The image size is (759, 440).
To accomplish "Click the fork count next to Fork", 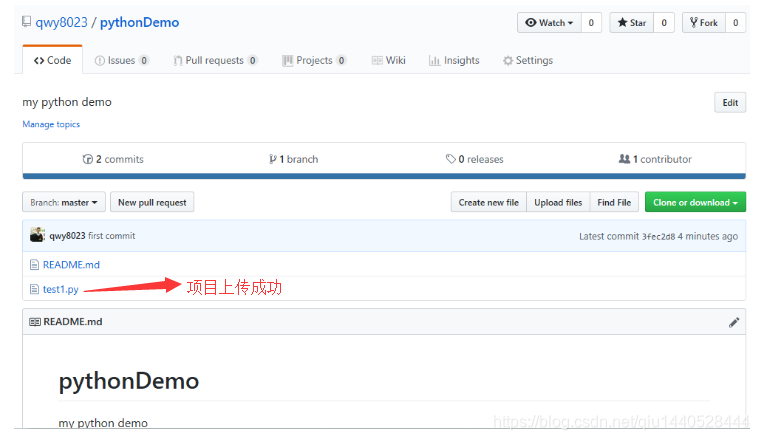I will click(735, 23).
